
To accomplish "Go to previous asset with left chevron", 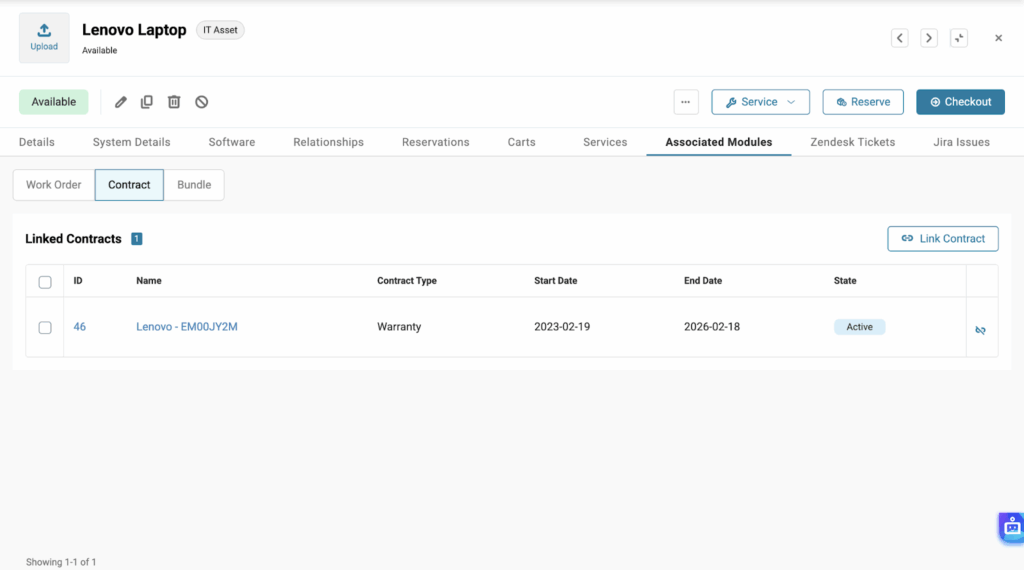I will coord(900,38).
